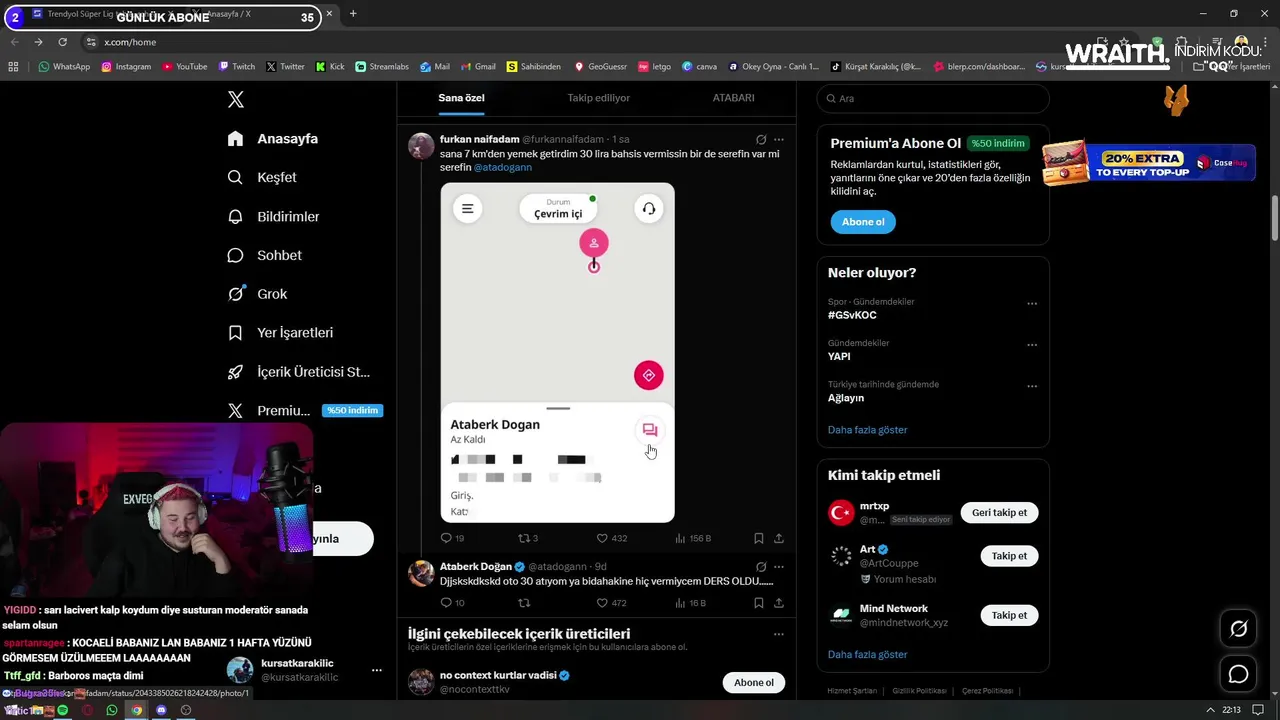The height and width of the screenshot is (720, 1280).
Task: Open more options for YAPI trend
Action: [1032, 345]
